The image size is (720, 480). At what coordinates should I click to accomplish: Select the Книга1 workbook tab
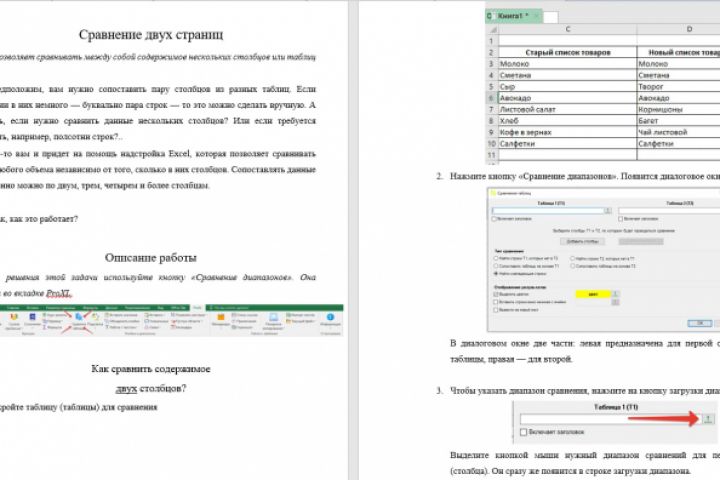pyautogui.click(x=513, y=16)
